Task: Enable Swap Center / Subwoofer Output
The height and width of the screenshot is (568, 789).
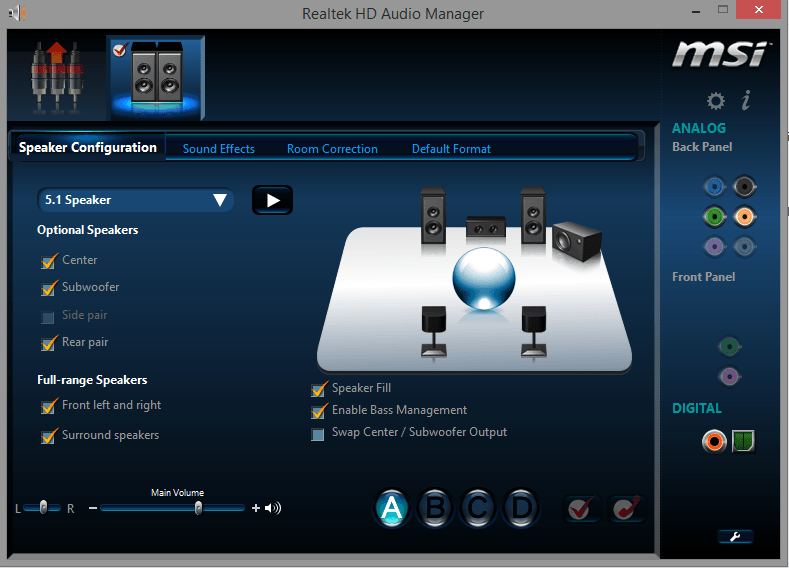Action: tap(319, 434)
